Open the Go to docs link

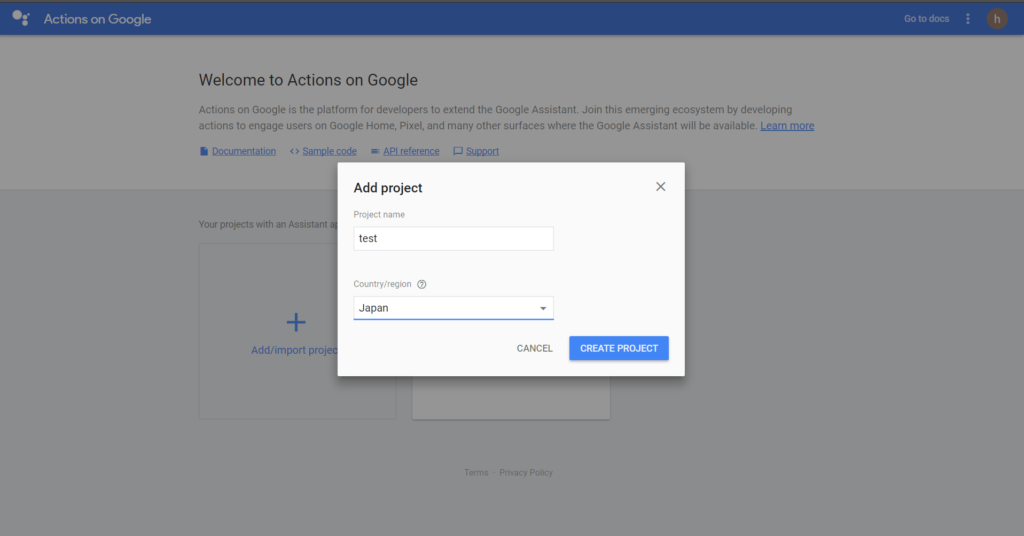pyautogui.click(x=926, y=19)
